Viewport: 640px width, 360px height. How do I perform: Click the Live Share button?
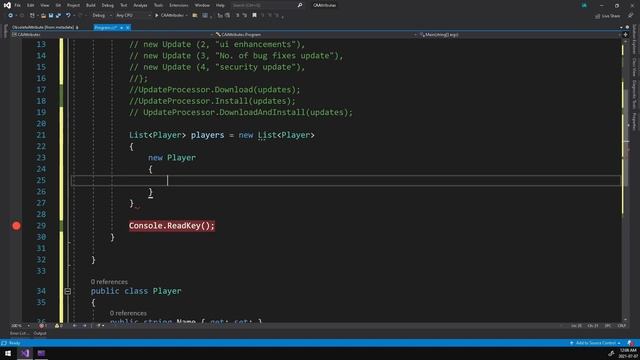tap(608, 16)
